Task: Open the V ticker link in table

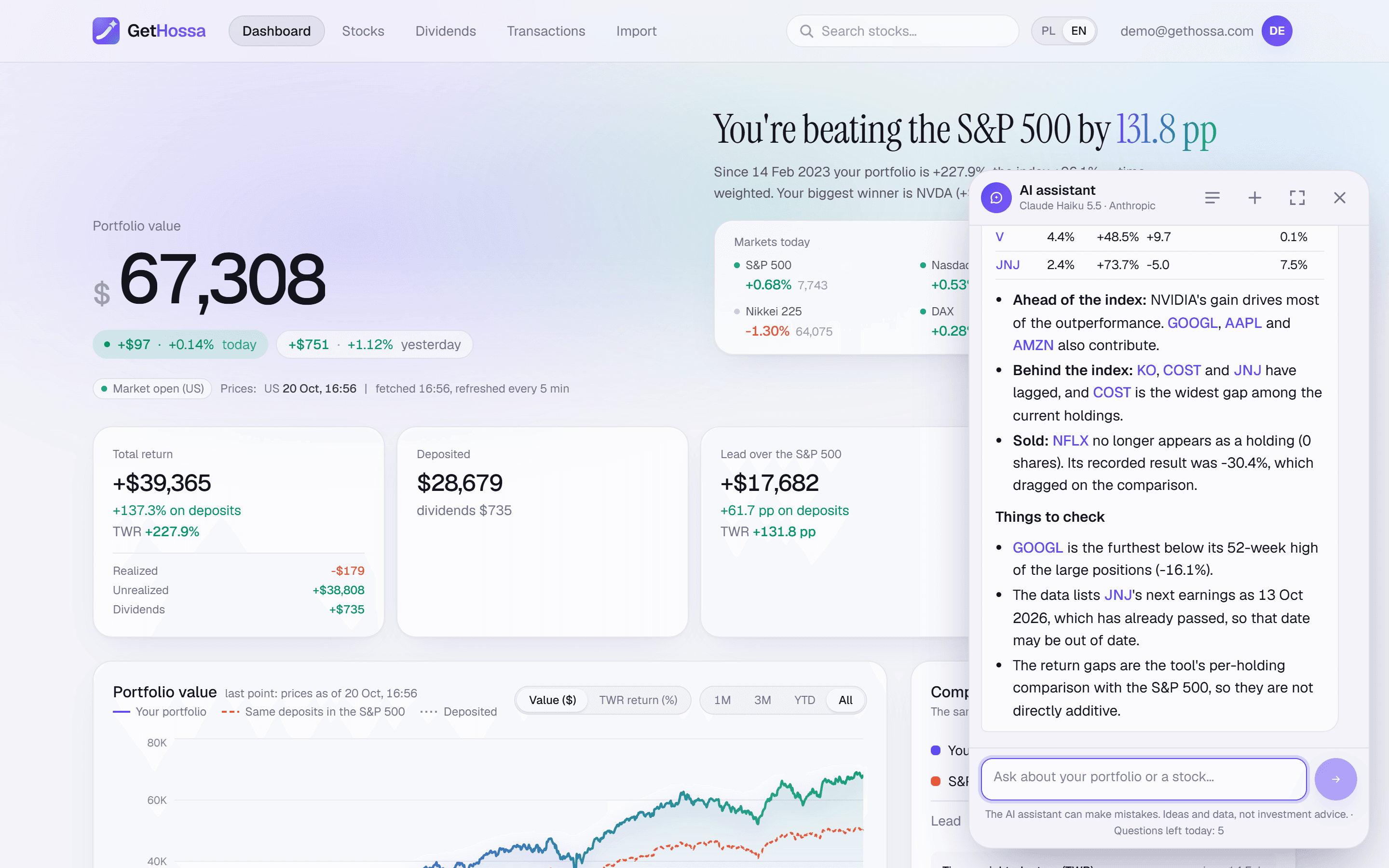Action: pos(1000,236)
